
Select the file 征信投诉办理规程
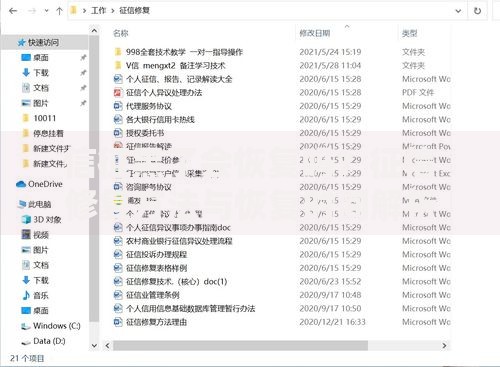[156, 254]
